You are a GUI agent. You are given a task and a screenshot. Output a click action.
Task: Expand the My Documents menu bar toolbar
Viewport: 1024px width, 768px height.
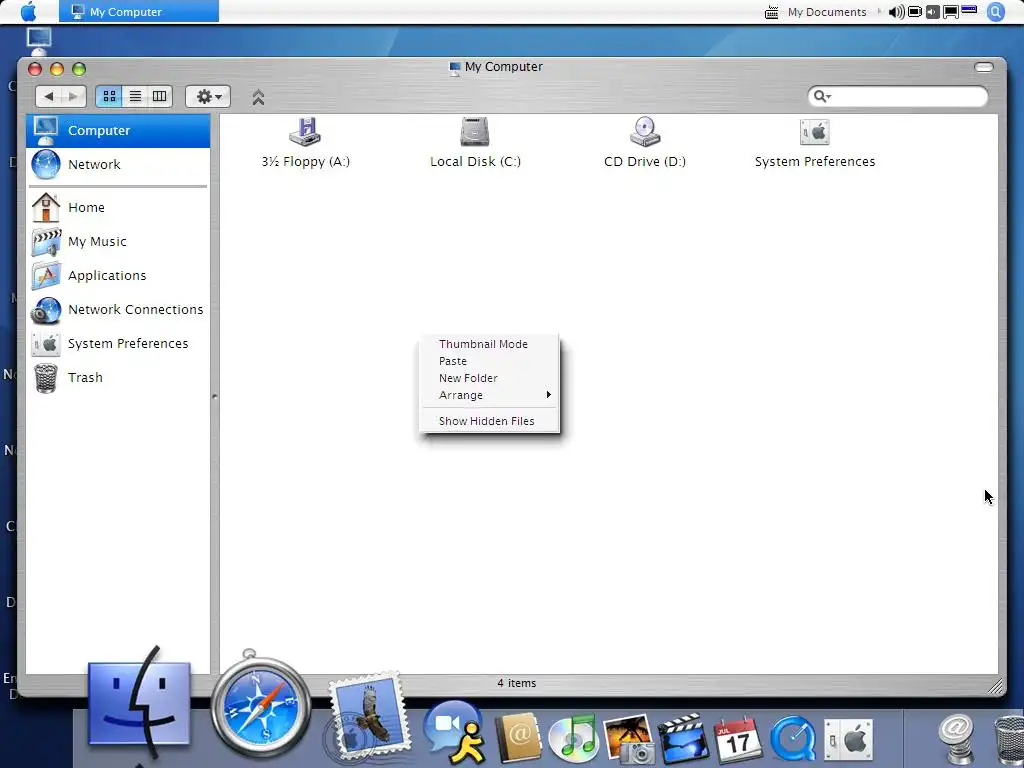pos(879,12)
